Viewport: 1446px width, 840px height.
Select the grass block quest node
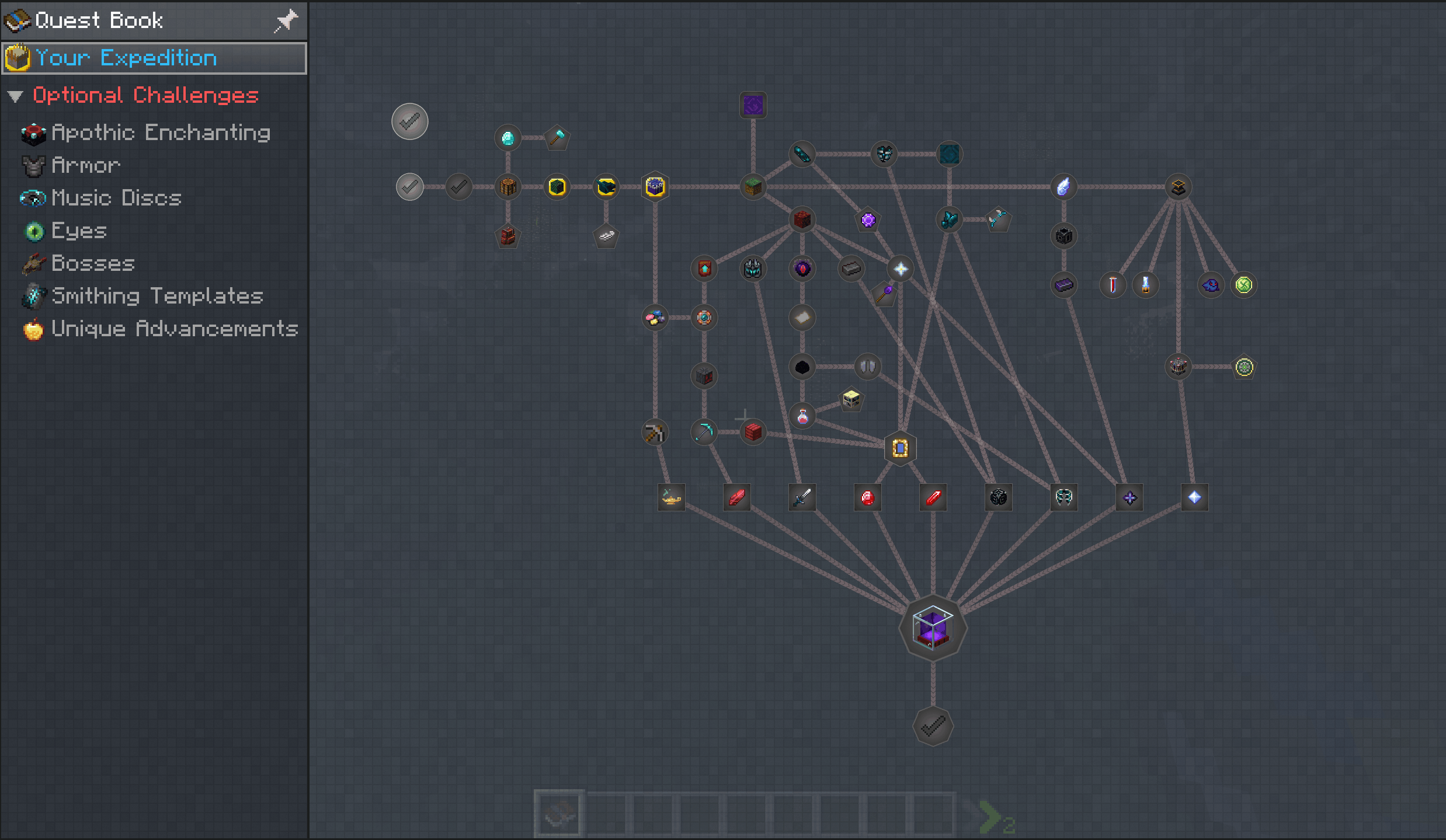[753, 187]
